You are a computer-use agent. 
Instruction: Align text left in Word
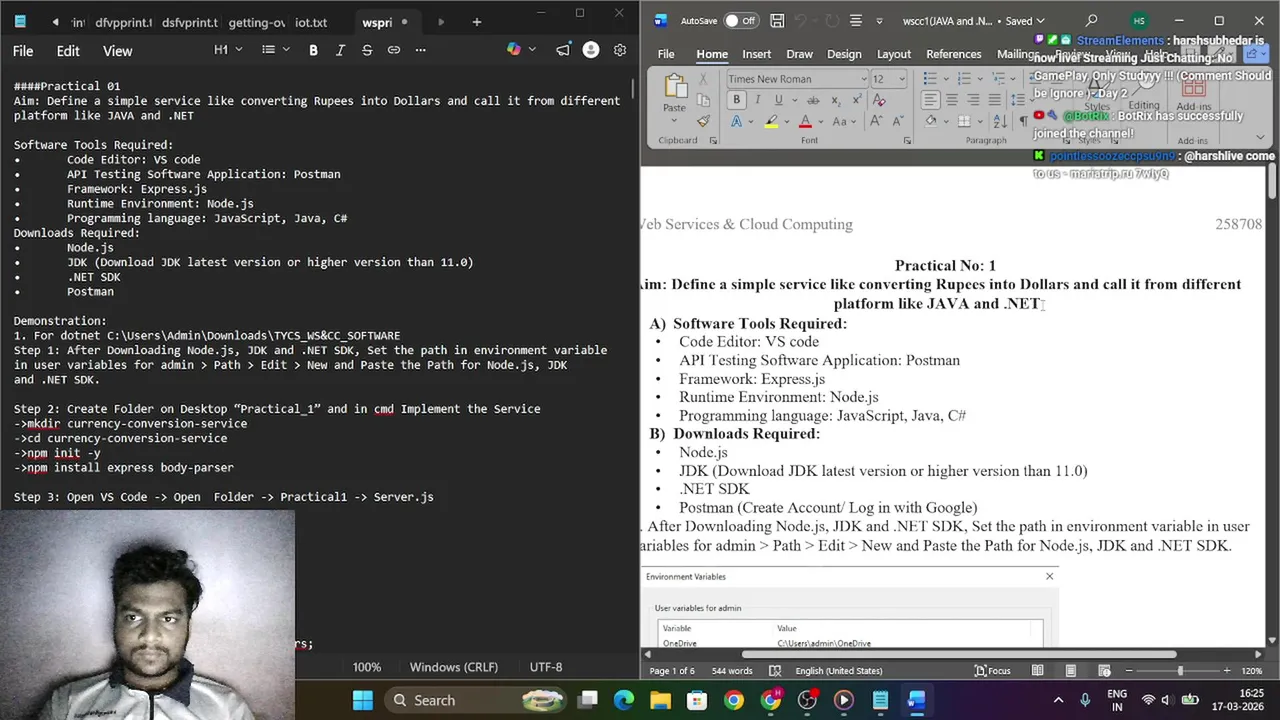(x=930, y=100)
